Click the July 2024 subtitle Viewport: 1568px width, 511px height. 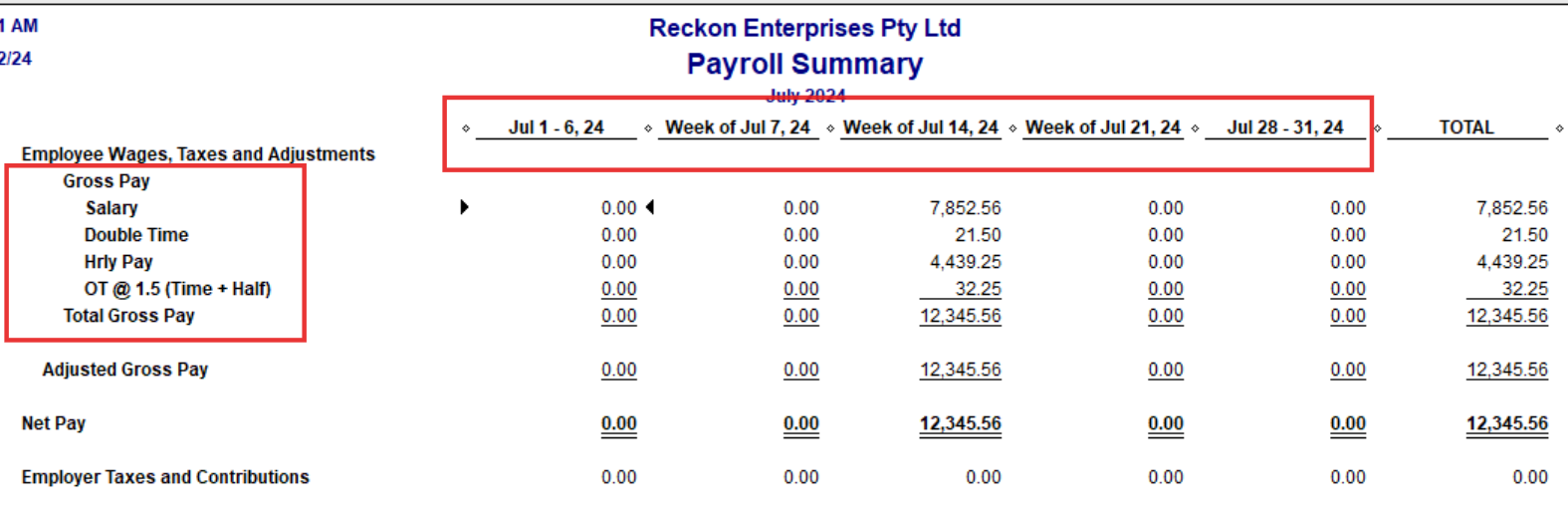tap(805, 96)
